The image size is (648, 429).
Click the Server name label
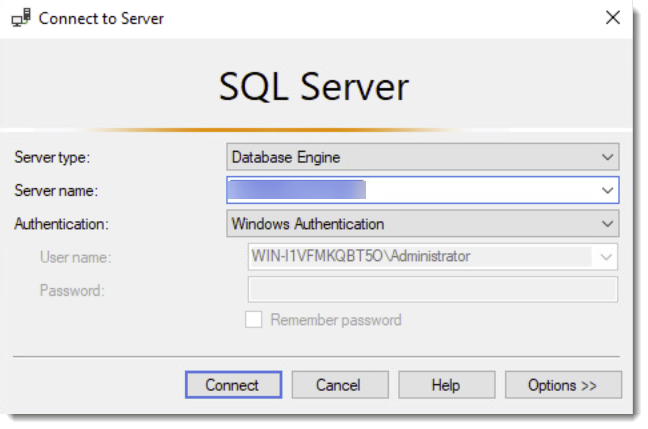tap(56, 191)
